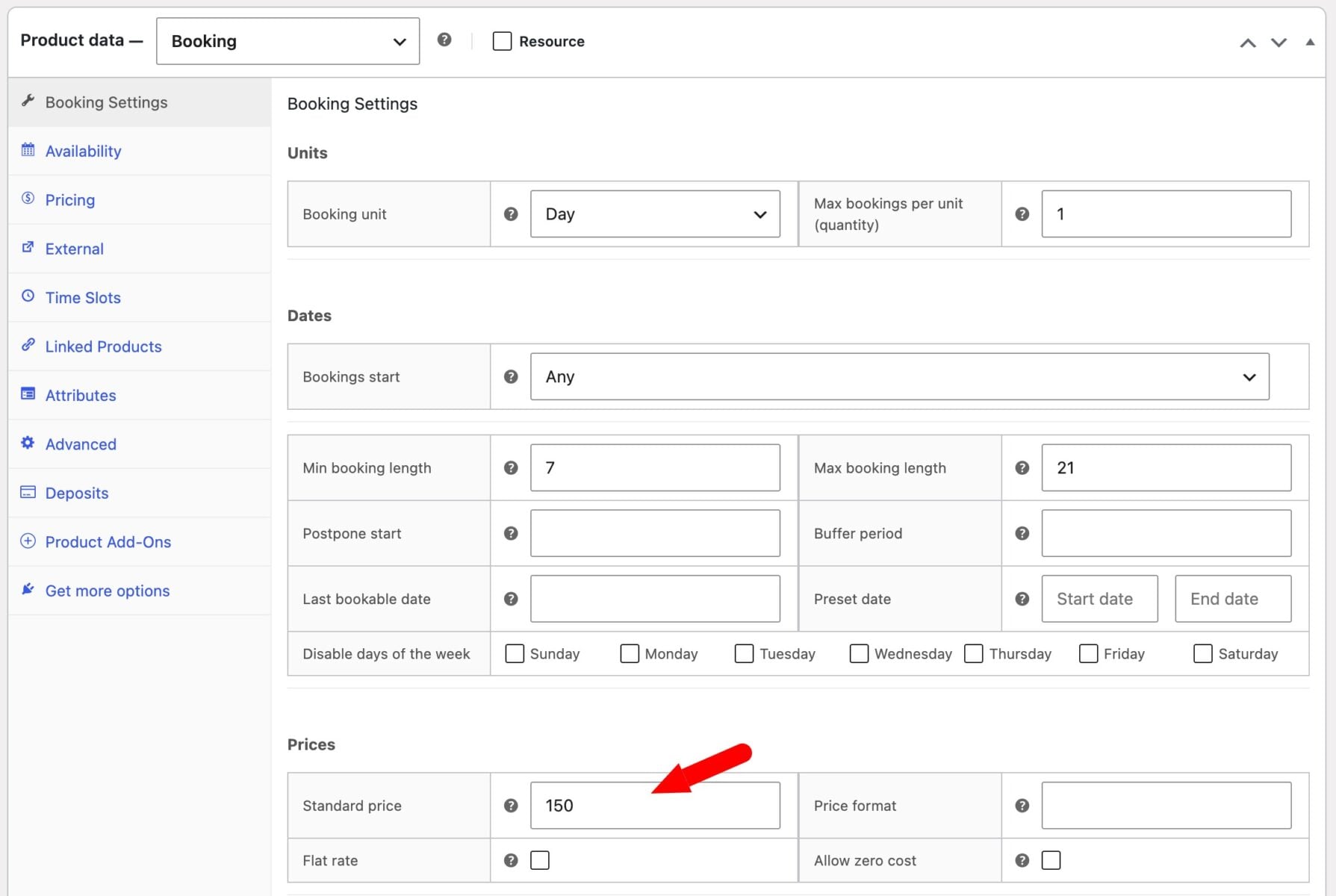Switch to the Pricing tab
This screenshot has height=896, width=1336.
(139, 200)
